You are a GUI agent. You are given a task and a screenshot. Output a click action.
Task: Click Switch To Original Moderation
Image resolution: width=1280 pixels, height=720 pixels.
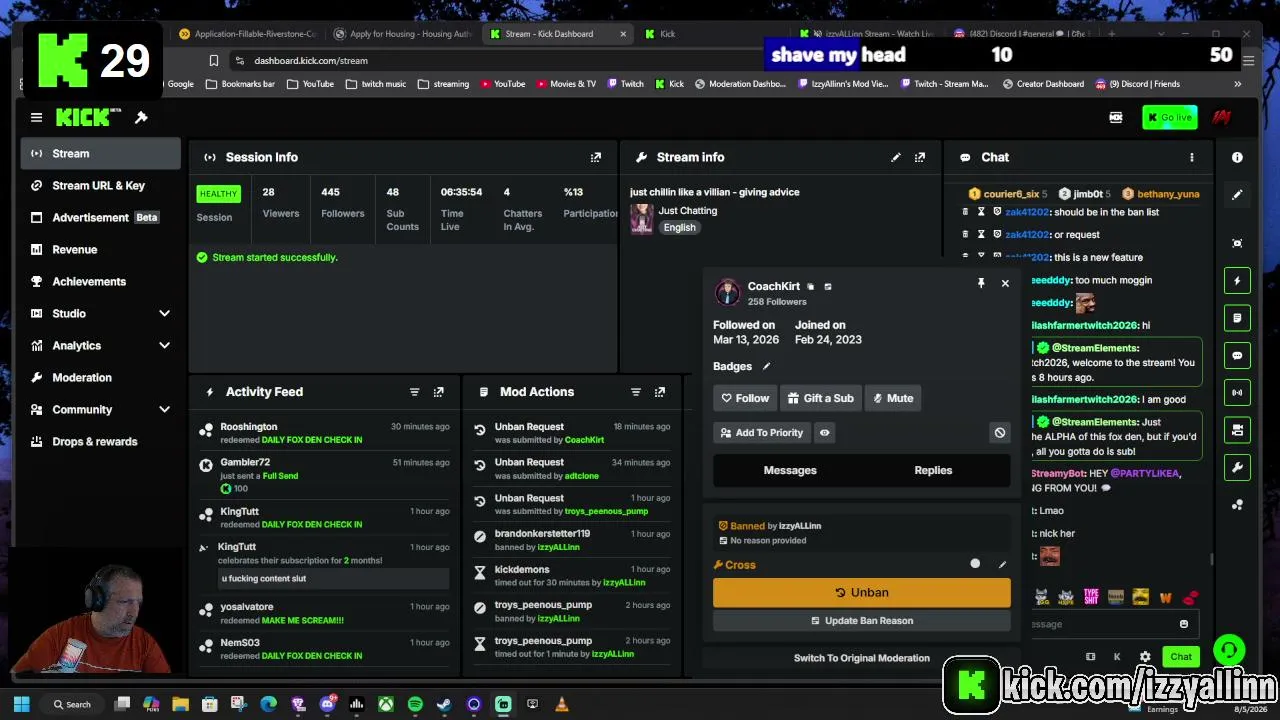[861, 658]
